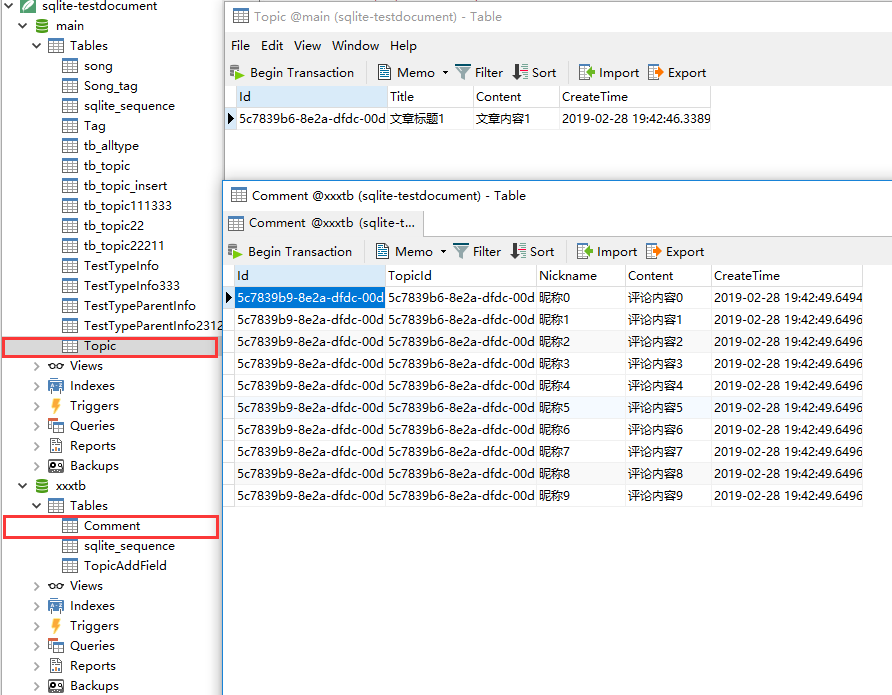Collapse the main database node

coord(23,26)
